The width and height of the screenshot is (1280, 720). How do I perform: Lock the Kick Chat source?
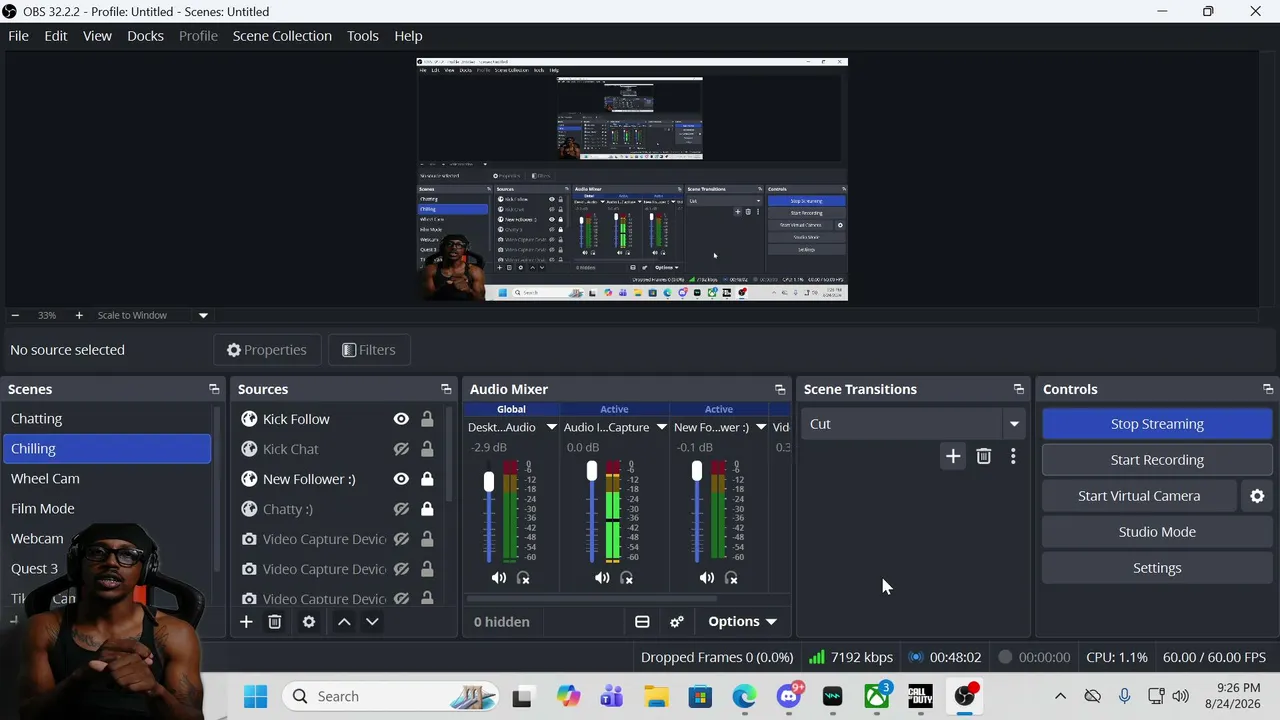[427, 449]
